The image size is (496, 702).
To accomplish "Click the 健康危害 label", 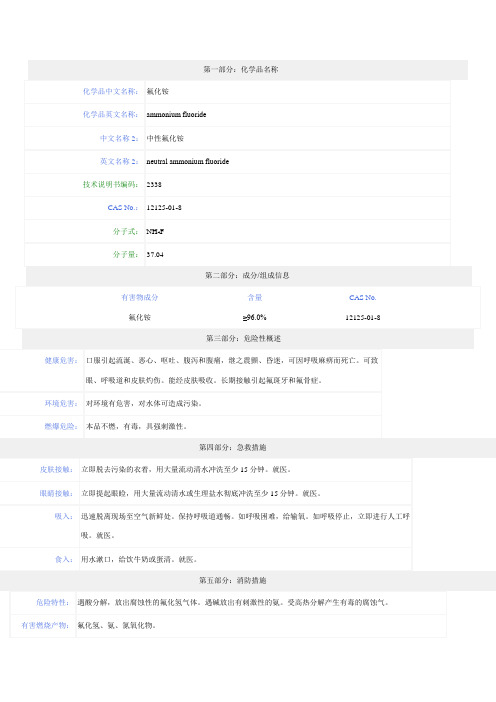I will coord(61,360).
